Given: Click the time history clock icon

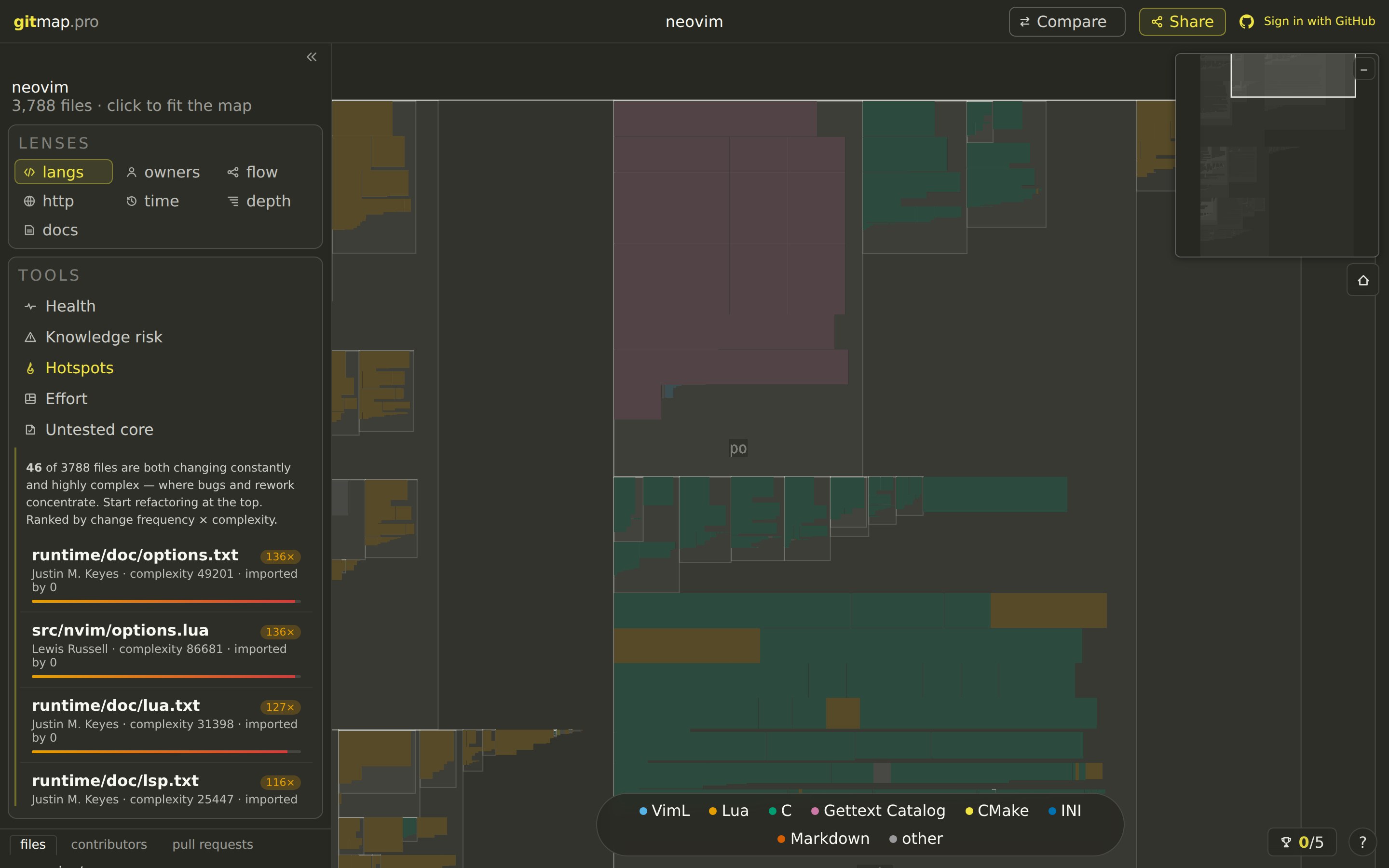Looking at the screenshot, I should click(132, 201).
